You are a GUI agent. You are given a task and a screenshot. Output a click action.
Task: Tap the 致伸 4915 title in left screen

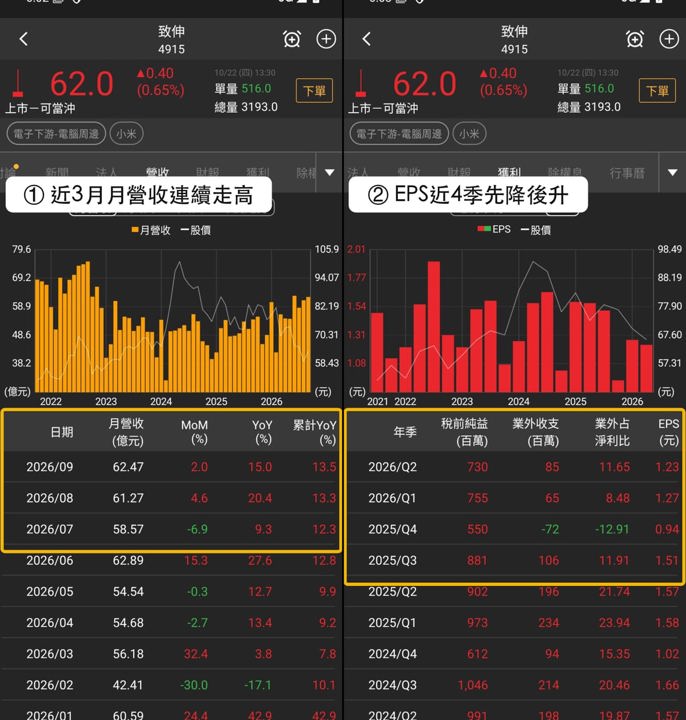(171, 39)
